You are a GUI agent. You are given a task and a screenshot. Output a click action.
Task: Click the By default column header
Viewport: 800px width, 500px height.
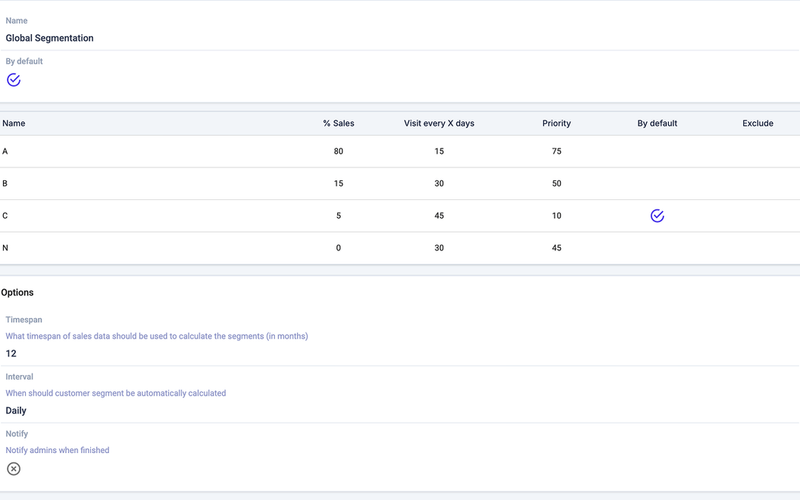tap(657, 124)
